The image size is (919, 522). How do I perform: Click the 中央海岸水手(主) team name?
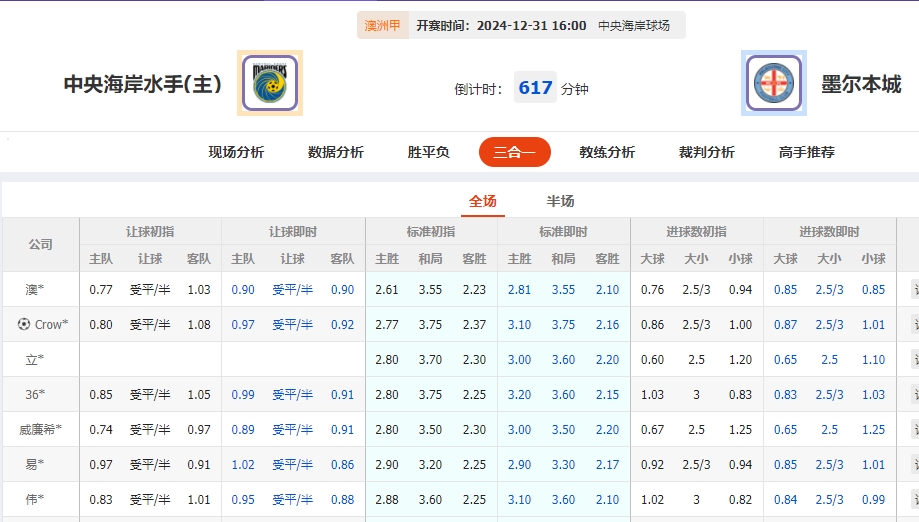click(143, 84)
